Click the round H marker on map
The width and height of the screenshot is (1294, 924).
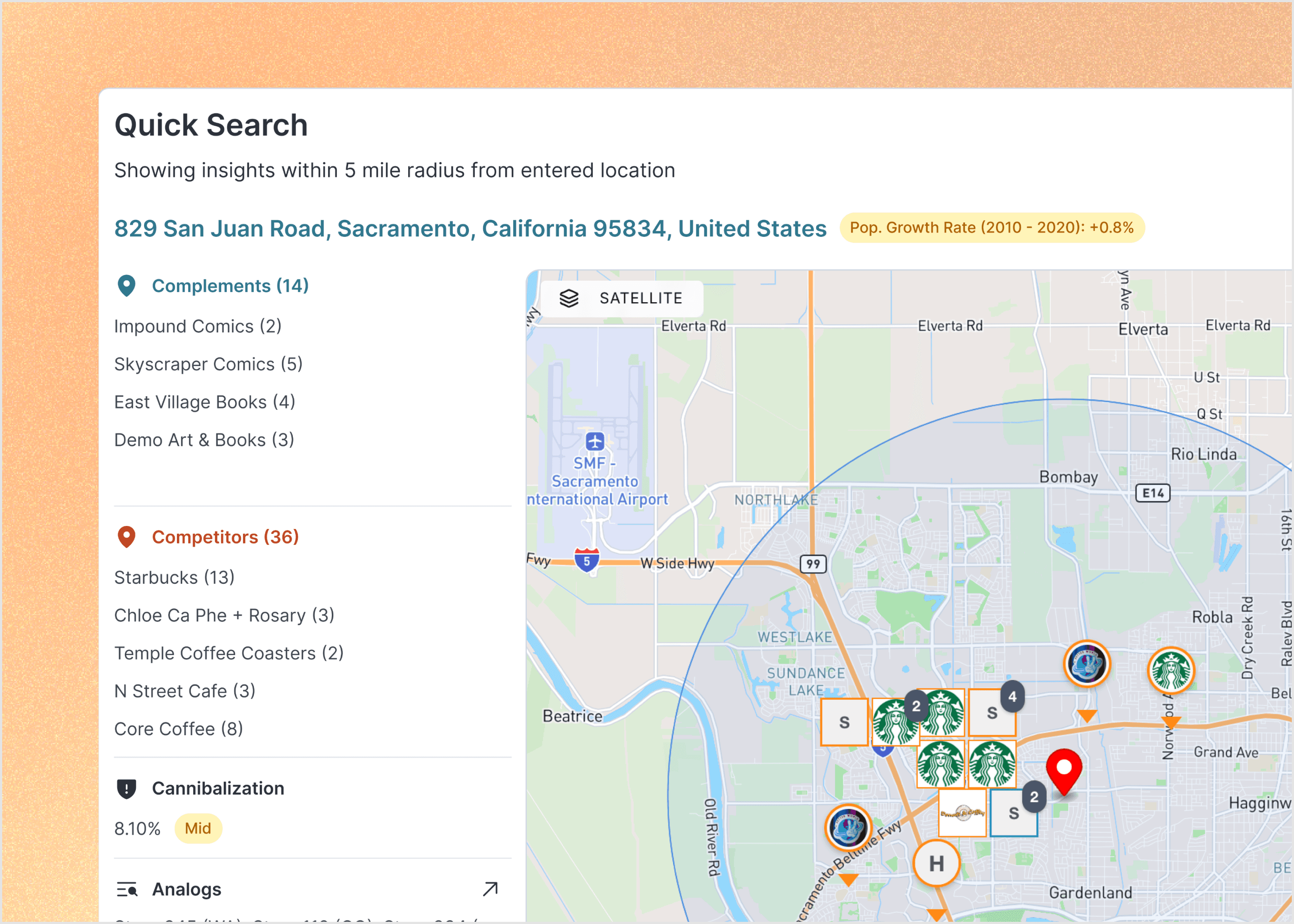[936, 863]
